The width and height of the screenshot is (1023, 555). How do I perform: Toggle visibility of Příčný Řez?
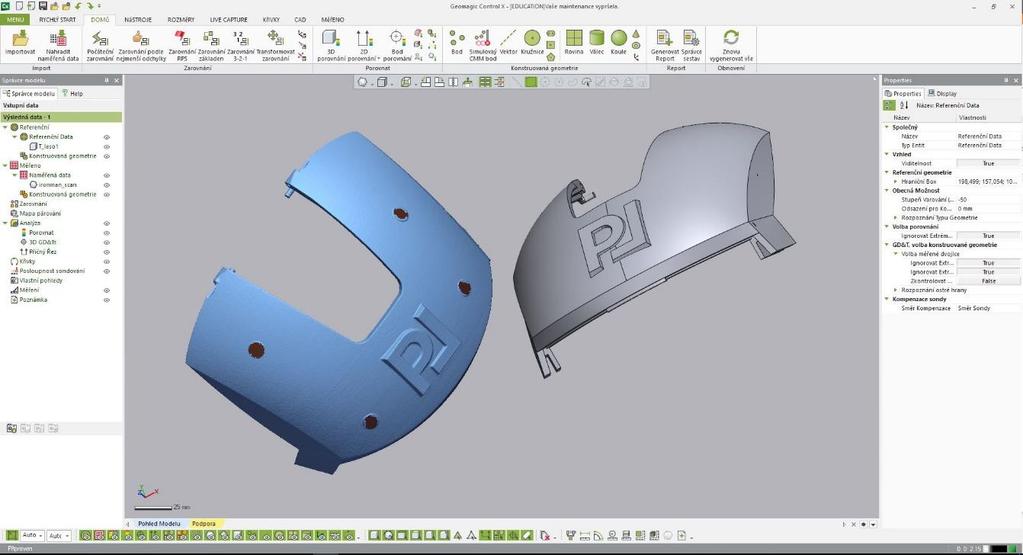tap(106, 252)
